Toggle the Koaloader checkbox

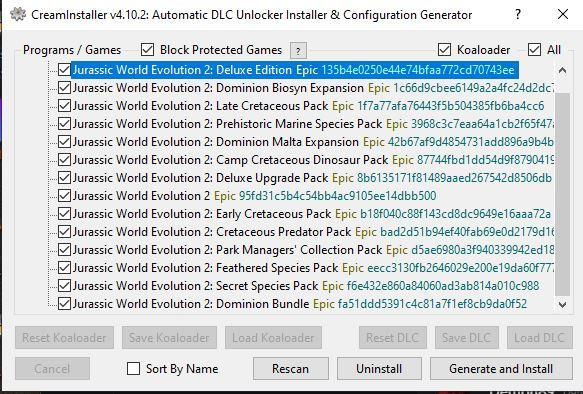(444, 50)
